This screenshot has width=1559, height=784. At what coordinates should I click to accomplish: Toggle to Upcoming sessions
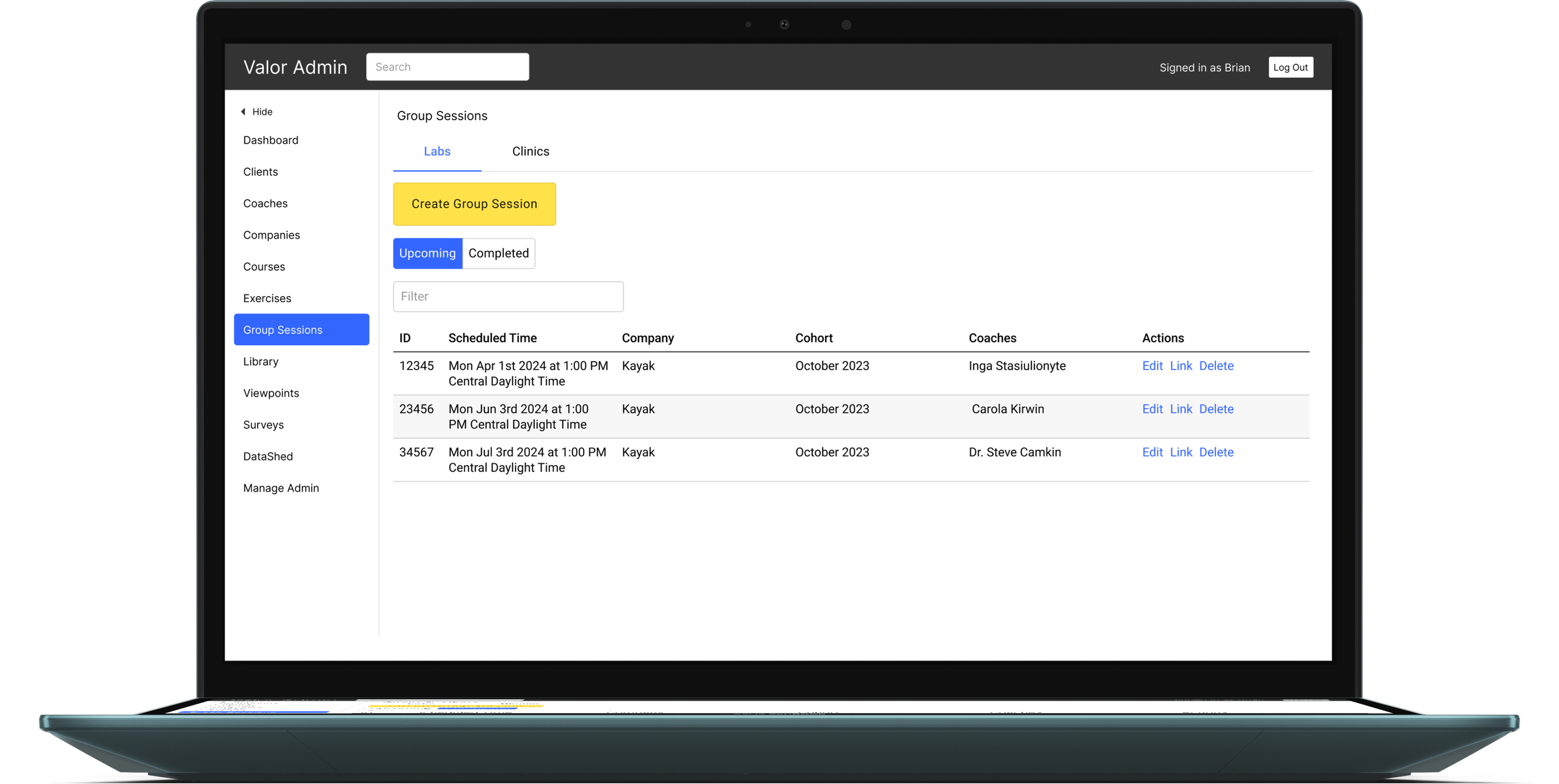pyautogui.click(x=427, y=254)
